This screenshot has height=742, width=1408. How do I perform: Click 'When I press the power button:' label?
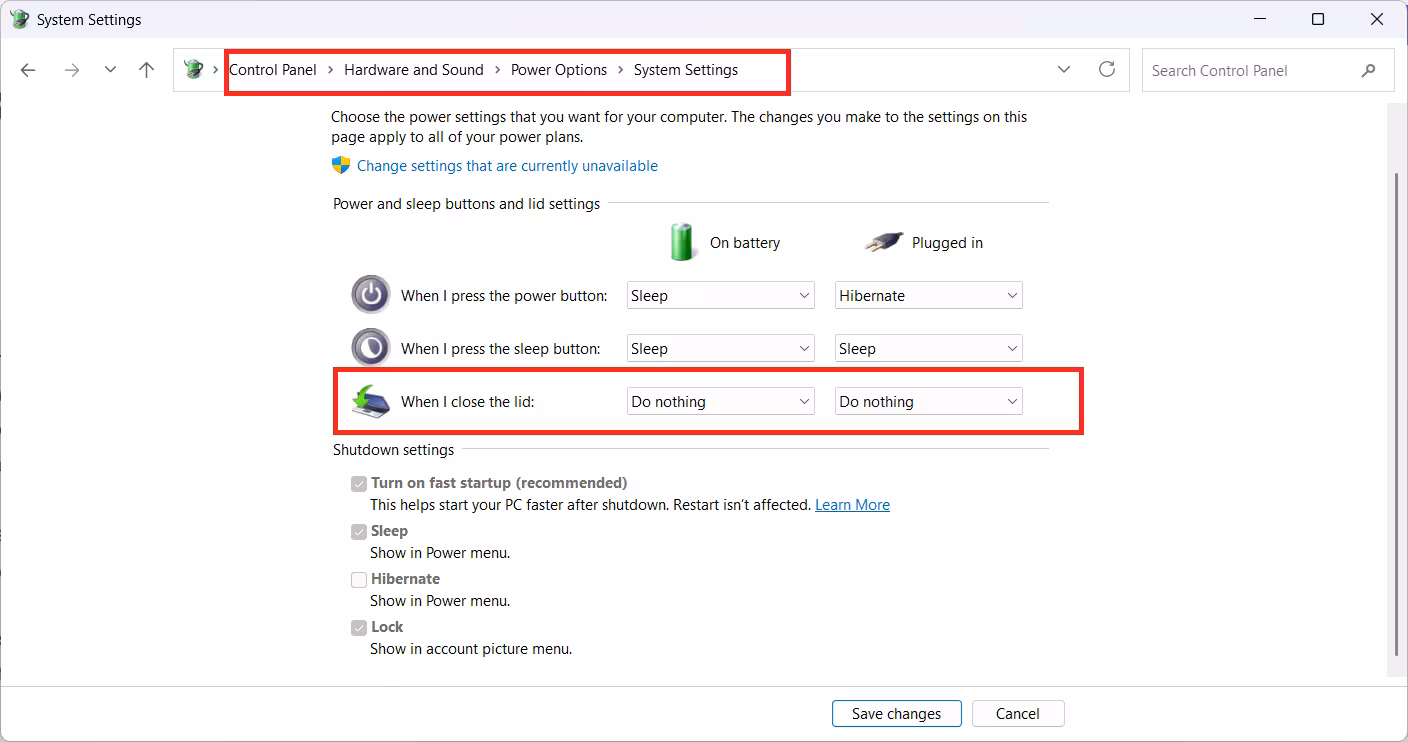click(504, 296)
